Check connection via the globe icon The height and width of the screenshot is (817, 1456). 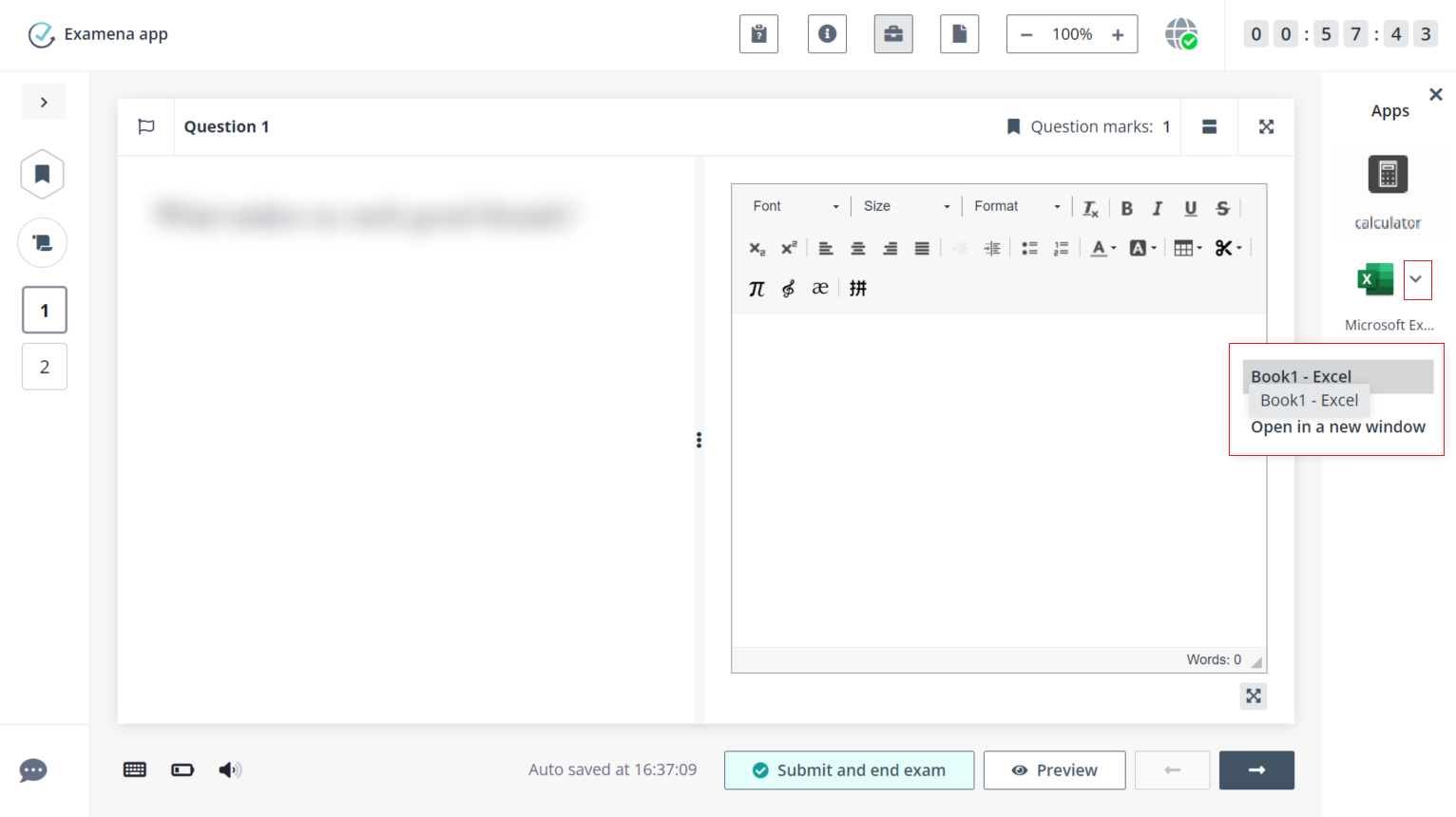click(x=1181, y=34)
